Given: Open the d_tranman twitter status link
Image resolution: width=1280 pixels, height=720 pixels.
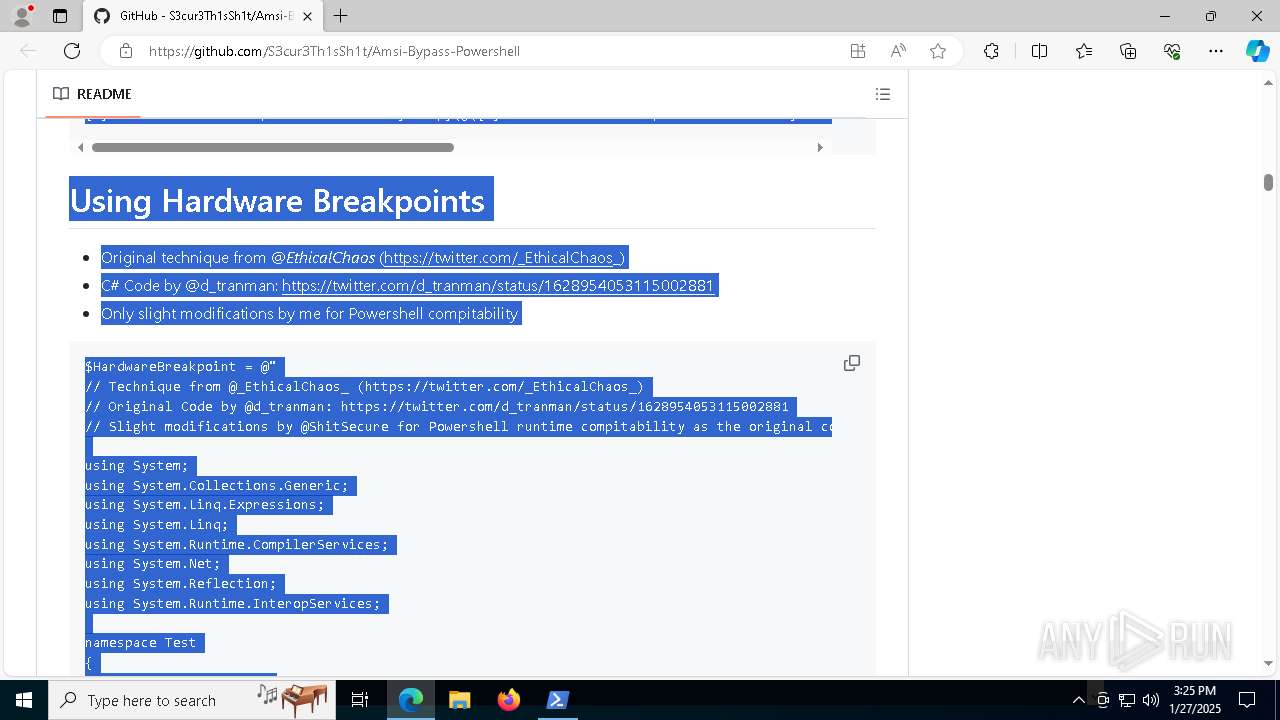Looking at the screenshot, I should [x=498, y=286].
